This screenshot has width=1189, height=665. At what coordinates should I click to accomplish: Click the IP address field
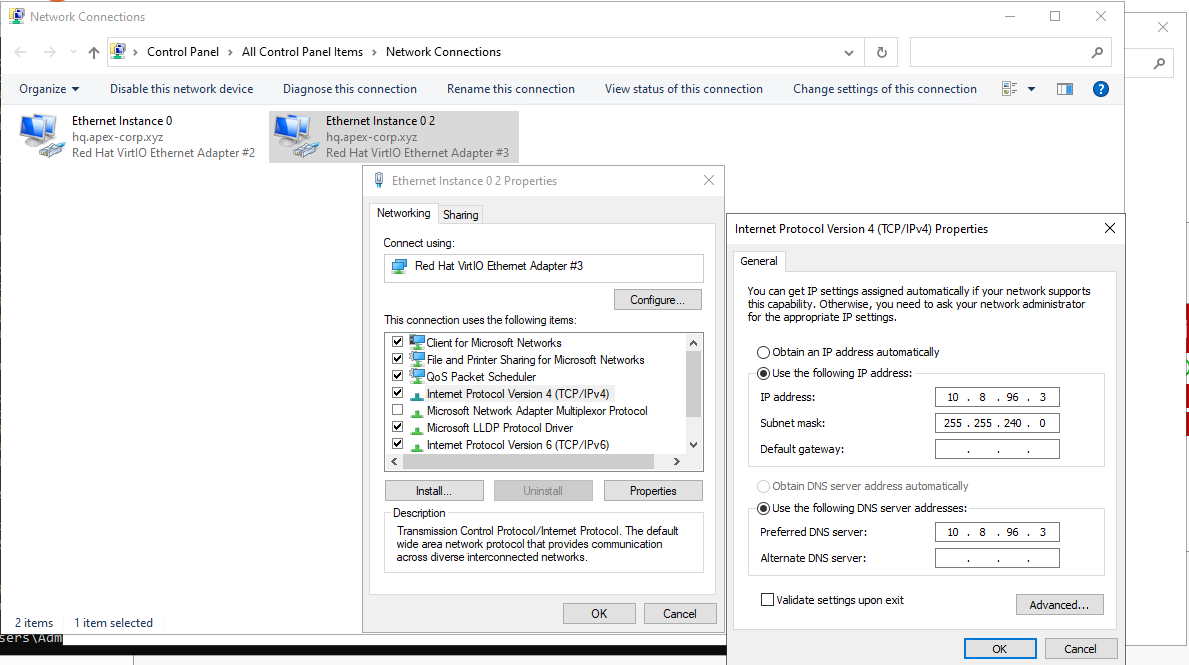point(996,397)
